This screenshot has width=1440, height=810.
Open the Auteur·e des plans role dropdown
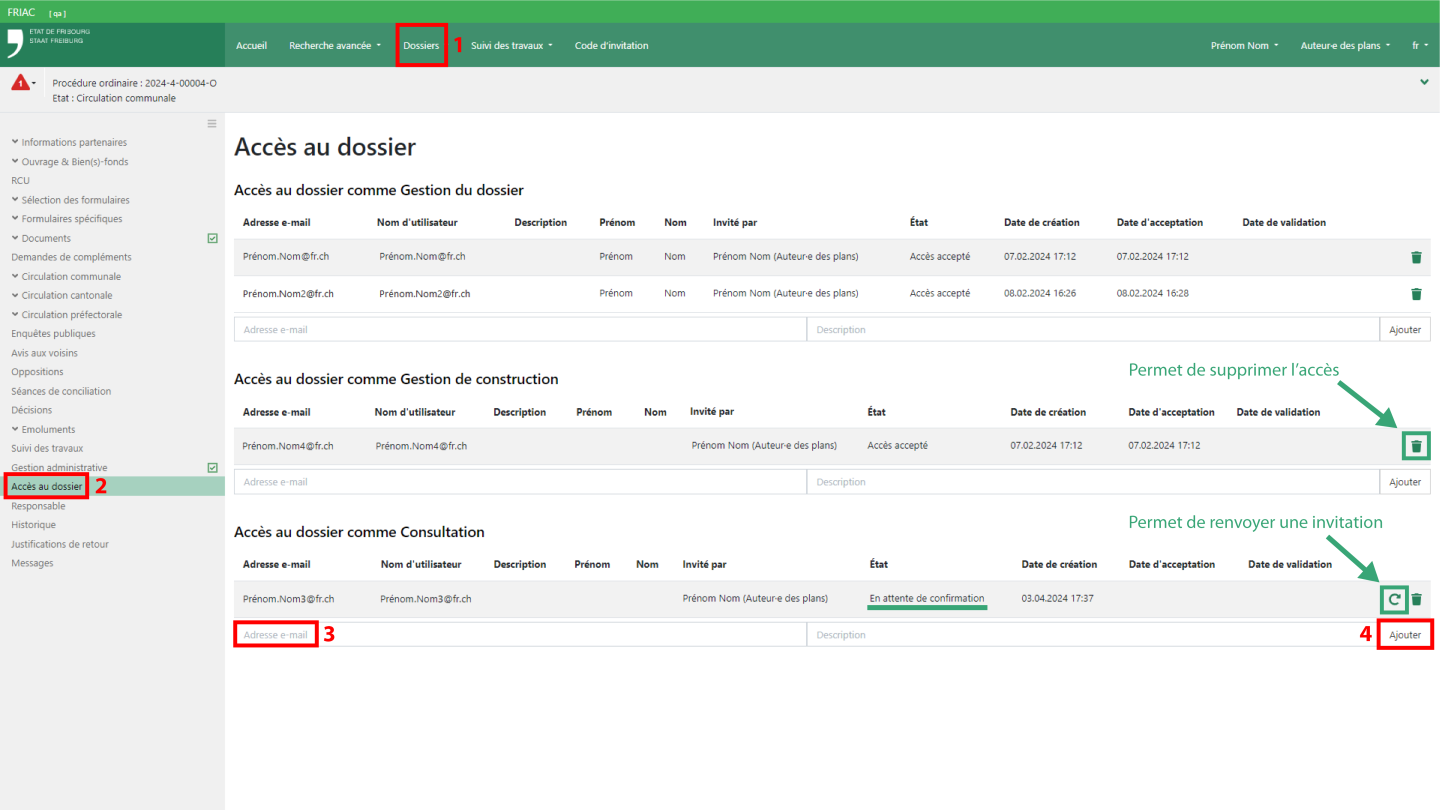tap(1345, 46)
